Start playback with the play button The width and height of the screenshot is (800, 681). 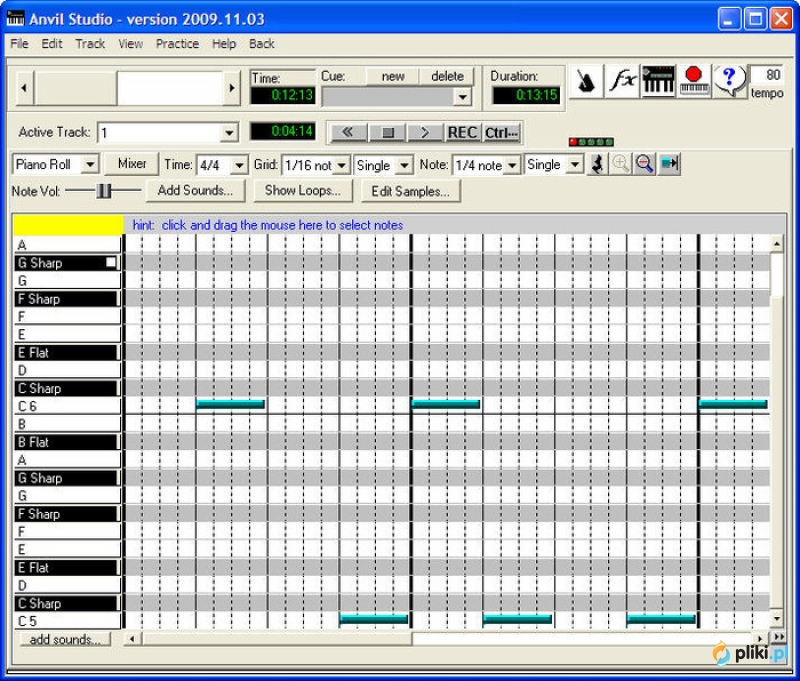pyautogui.click(x=425, y=133)
